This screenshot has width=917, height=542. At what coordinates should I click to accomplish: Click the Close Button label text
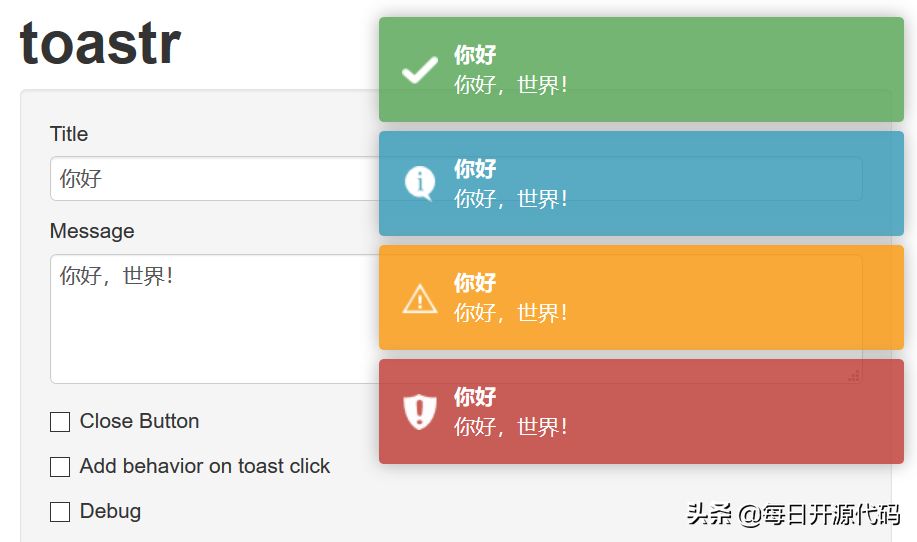139,421
